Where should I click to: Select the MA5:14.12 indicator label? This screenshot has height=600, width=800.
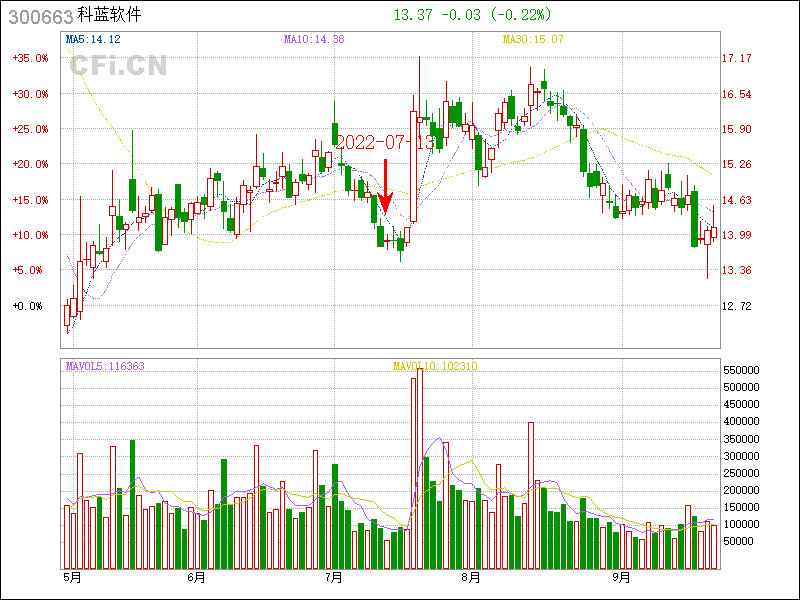(93, 39)
